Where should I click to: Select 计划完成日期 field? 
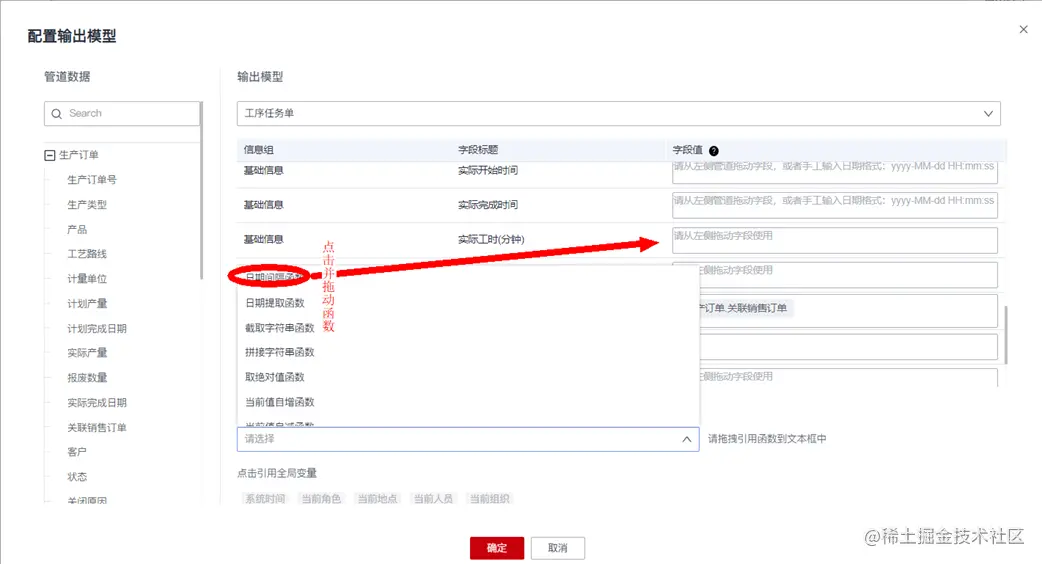tap(97, 328)
